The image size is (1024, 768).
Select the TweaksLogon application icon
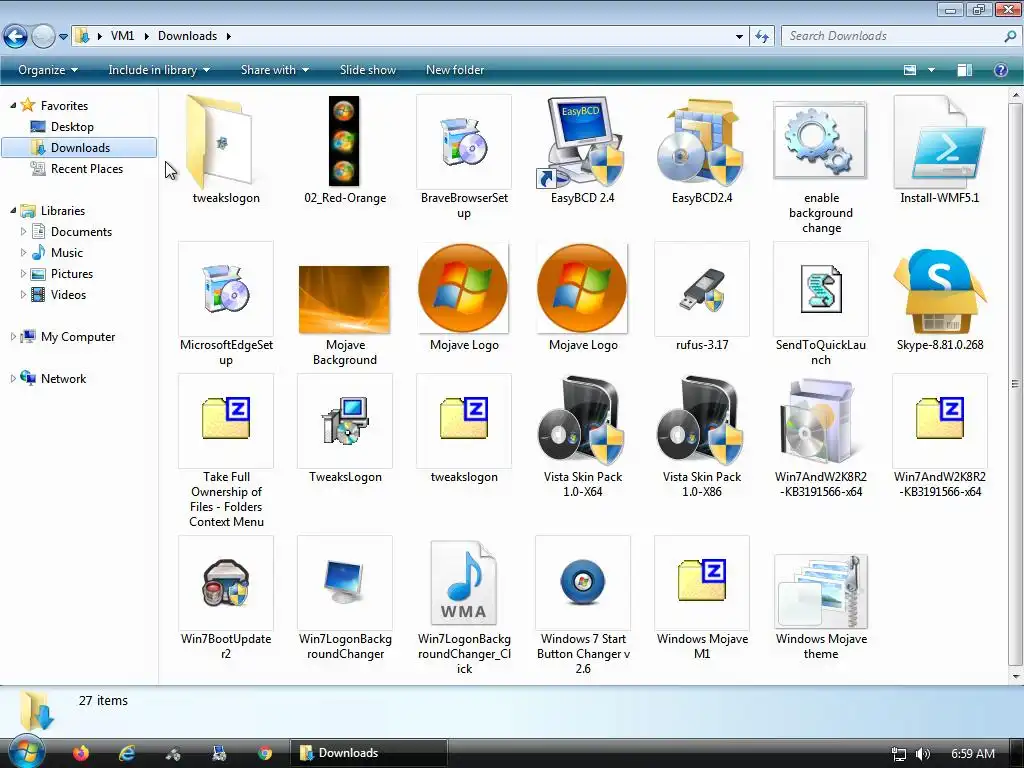[x=345, y=421]
